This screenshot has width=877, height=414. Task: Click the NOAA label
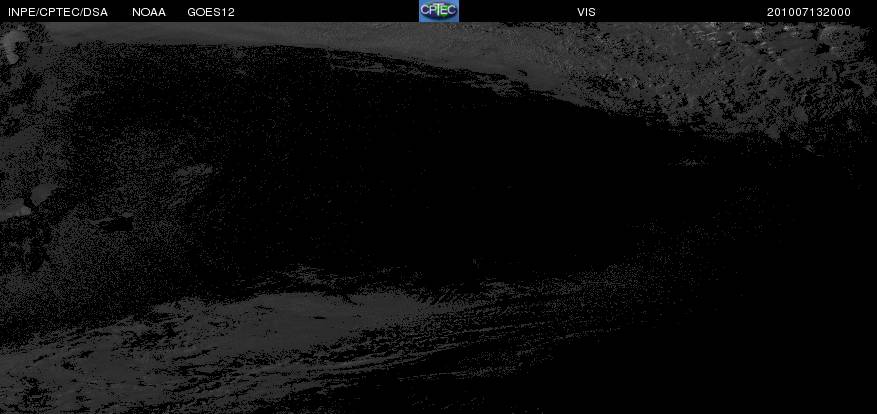[149, 12]
